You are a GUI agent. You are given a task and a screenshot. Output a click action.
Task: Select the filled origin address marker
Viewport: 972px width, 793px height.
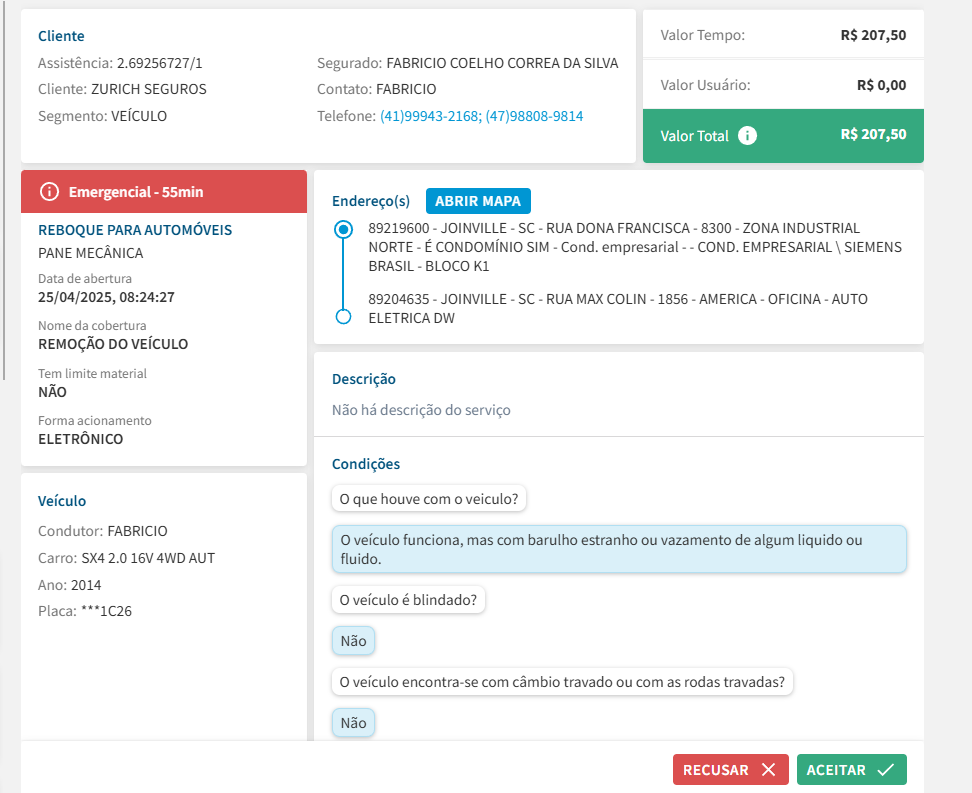click(x=344, y=229)
